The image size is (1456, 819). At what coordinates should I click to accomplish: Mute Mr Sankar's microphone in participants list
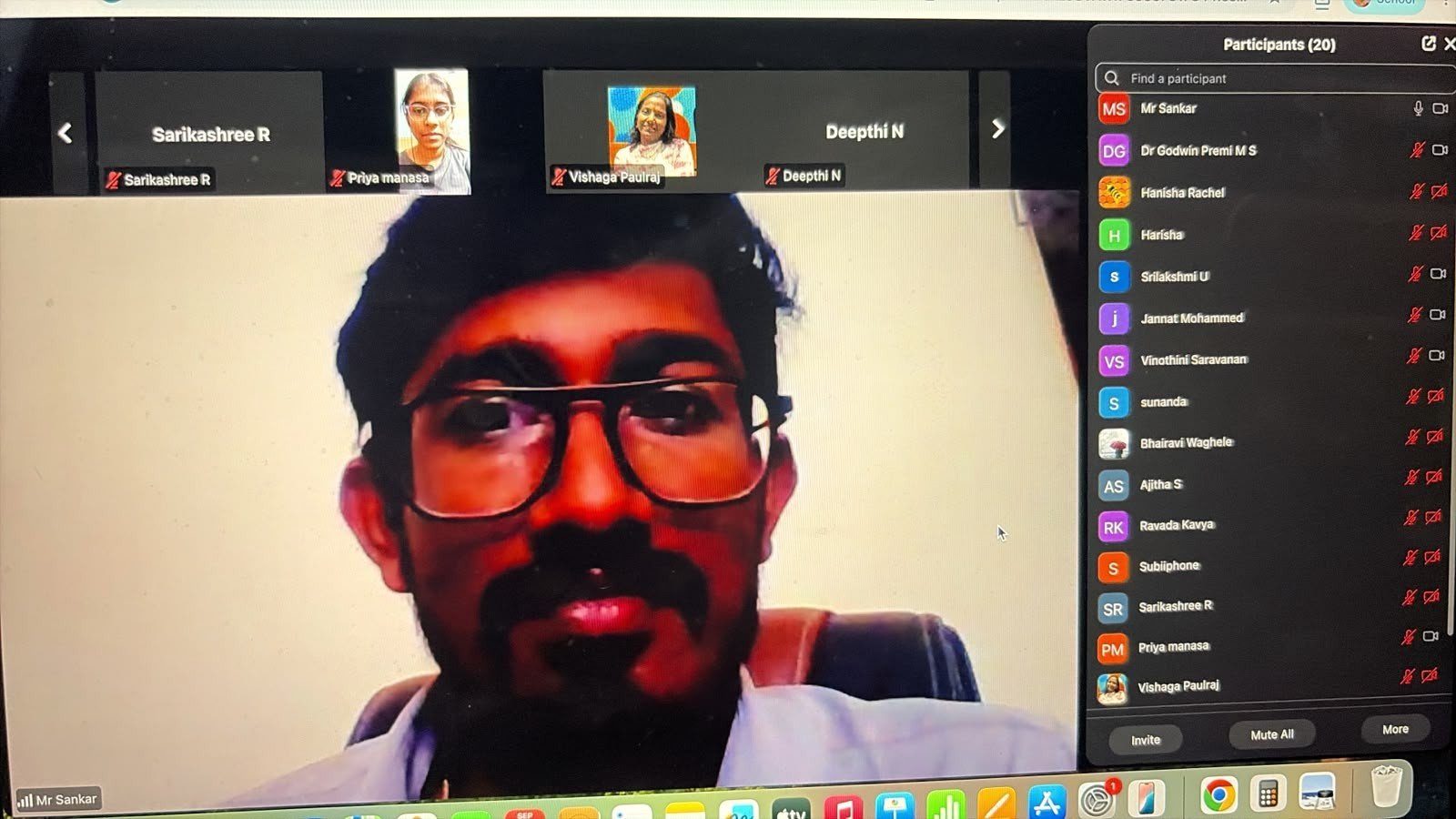[x=1418, y=108]
